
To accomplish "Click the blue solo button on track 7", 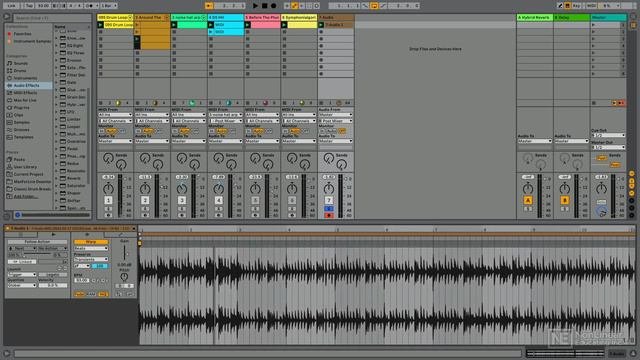I will (329, 209).
